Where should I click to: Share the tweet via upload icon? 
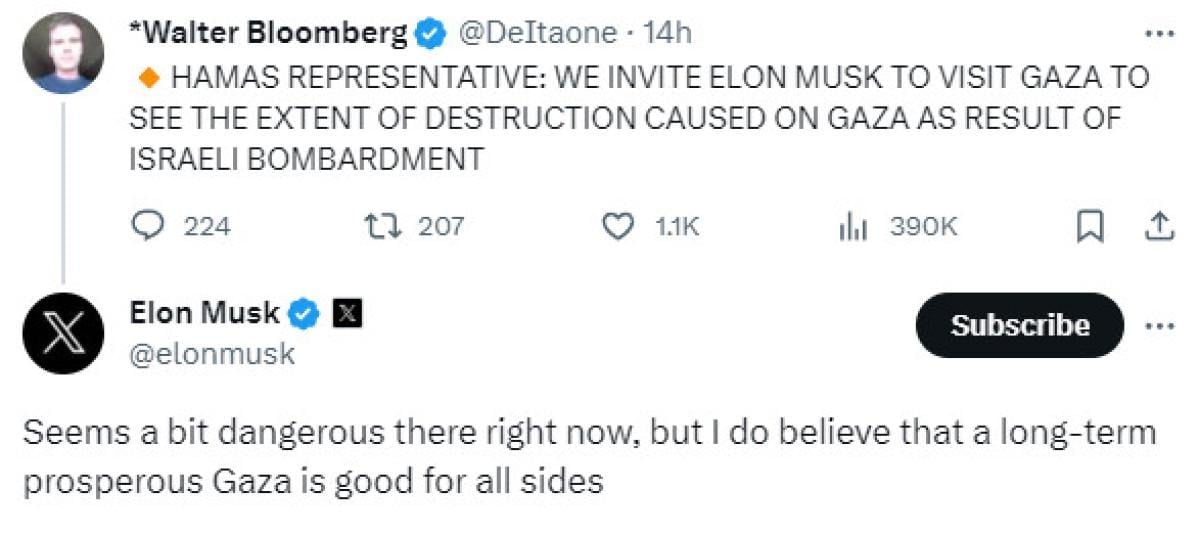pyautogui.click(x=1158, y=227)
